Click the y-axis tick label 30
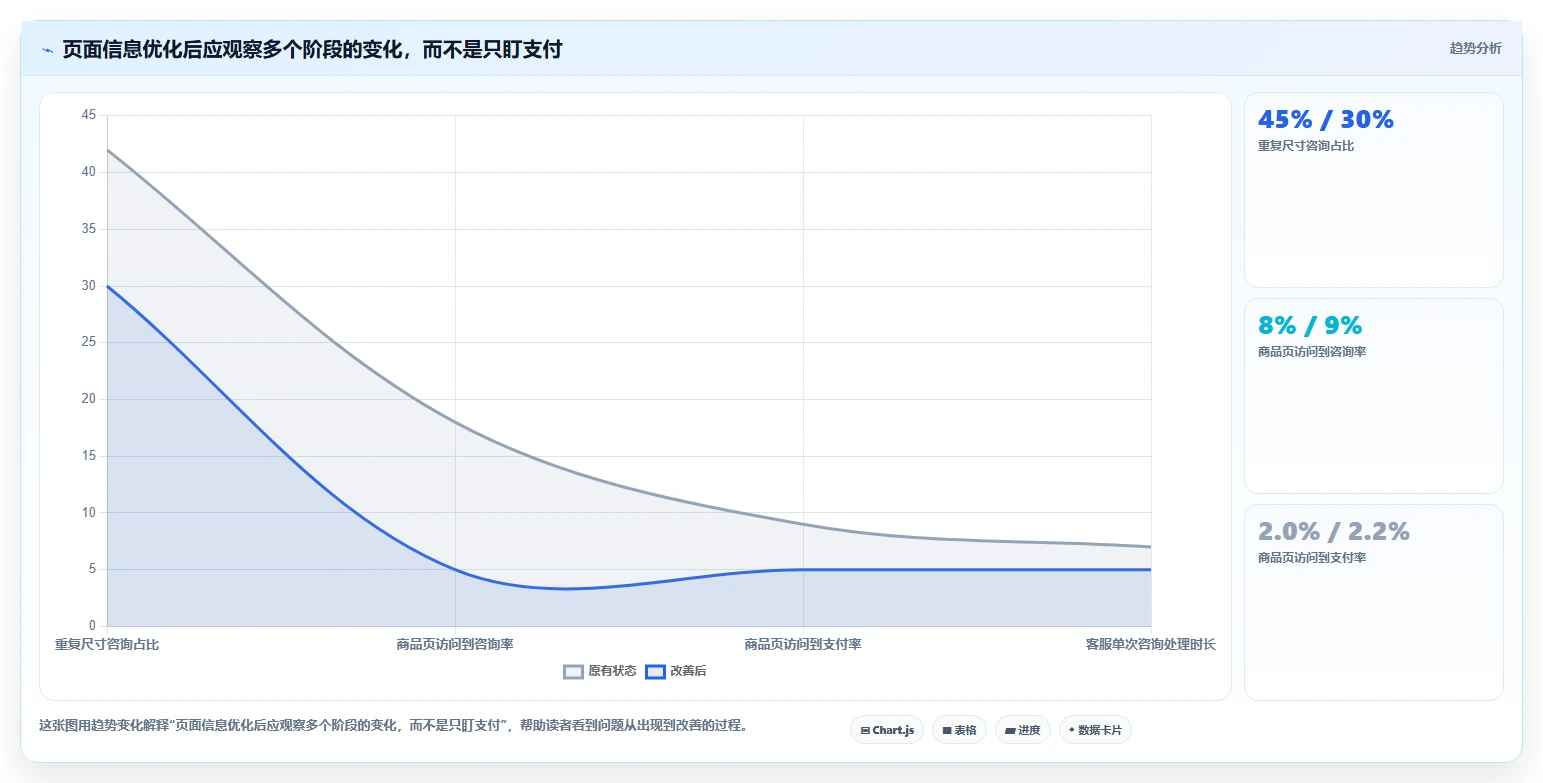Viewport: 1543px width, 783px height. (89, 286)
